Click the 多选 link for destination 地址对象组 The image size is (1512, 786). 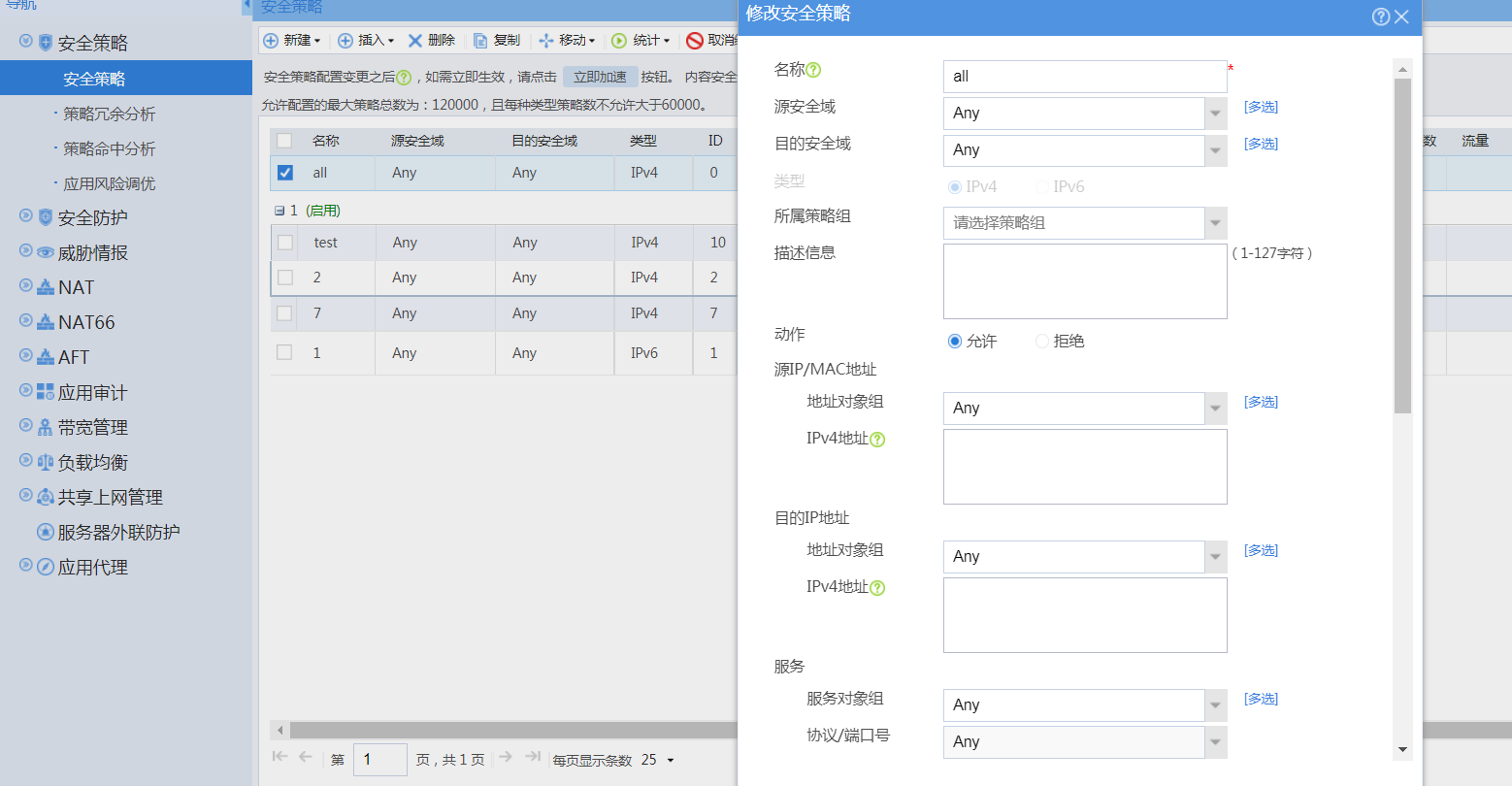1261,550
